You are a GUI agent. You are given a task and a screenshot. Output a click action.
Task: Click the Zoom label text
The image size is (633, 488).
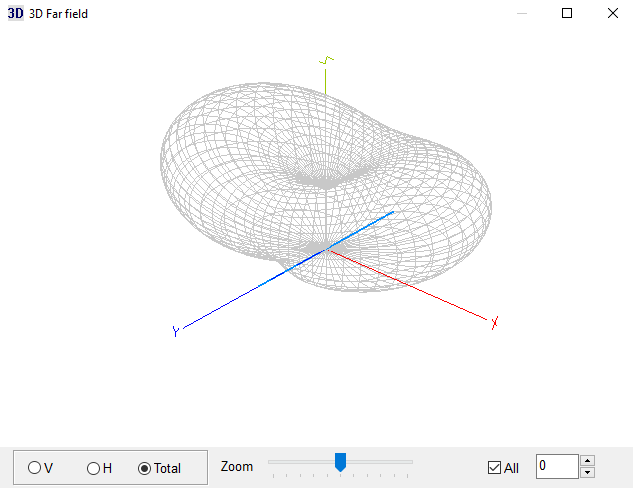[x=237, y=467]
